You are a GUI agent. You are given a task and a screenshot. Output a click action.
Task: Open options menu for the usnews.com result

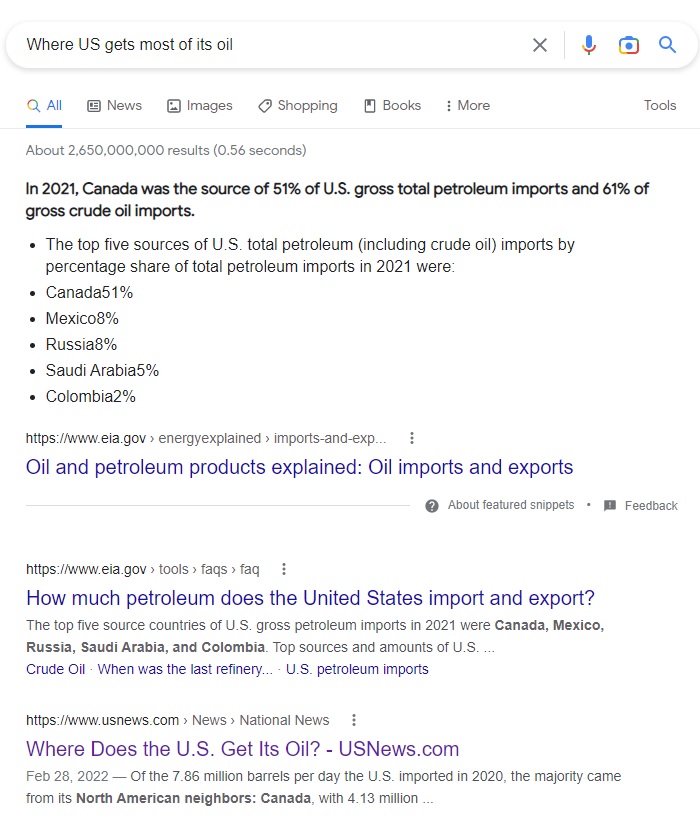click(354, 720)
